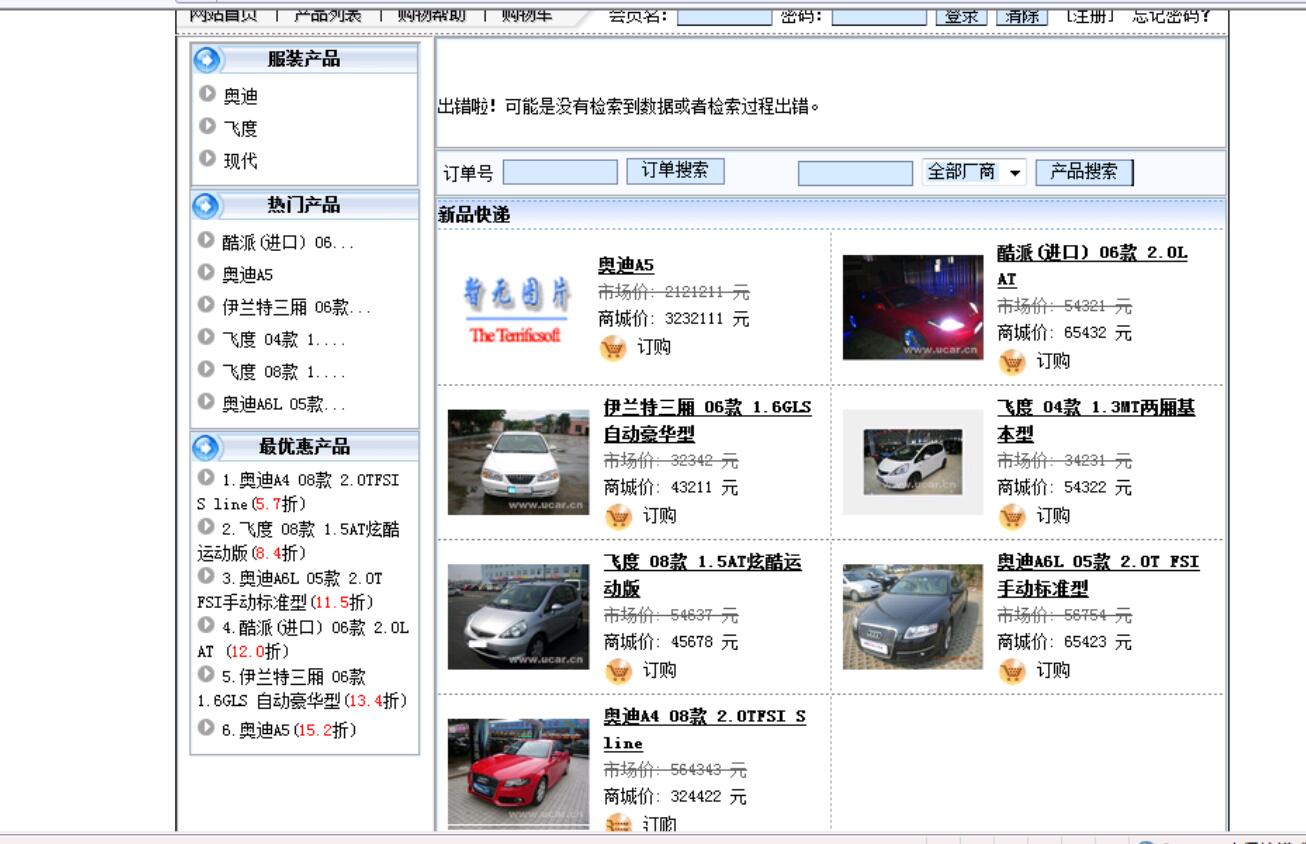Click the 暂无图片 placeholder image for 奥迪A5
Screen dimensions: 1306x844
click(517, 308)
